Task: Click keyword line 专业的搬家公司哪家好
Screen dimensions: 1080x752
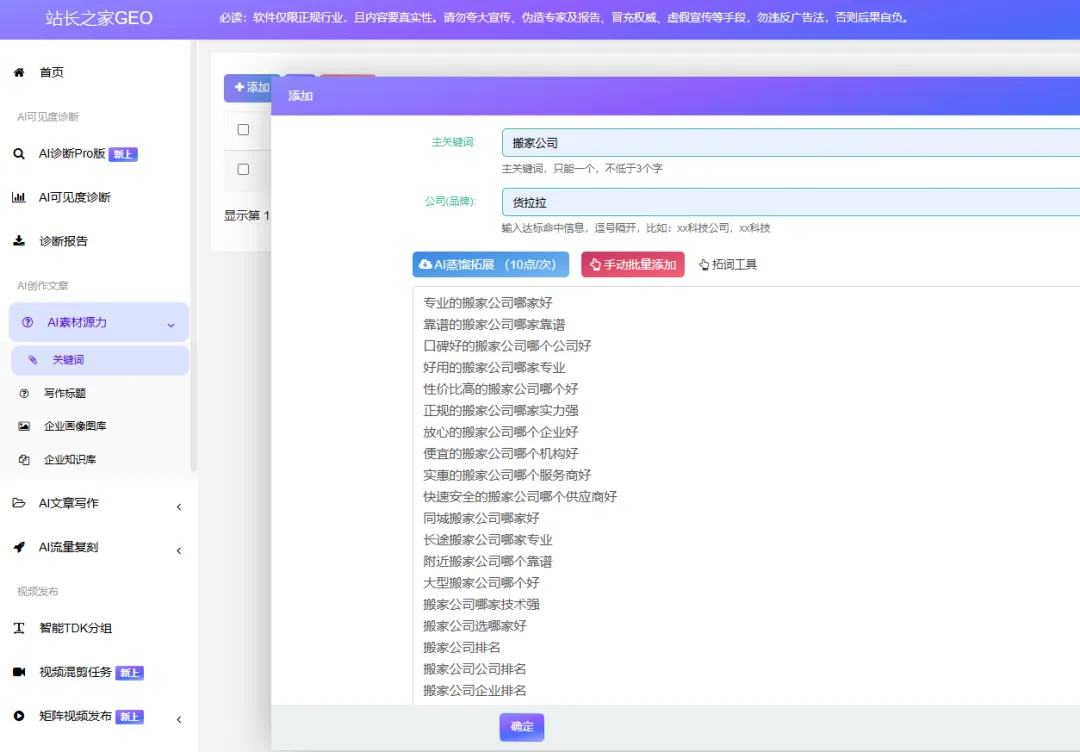Action: click(x=488, y=303)
